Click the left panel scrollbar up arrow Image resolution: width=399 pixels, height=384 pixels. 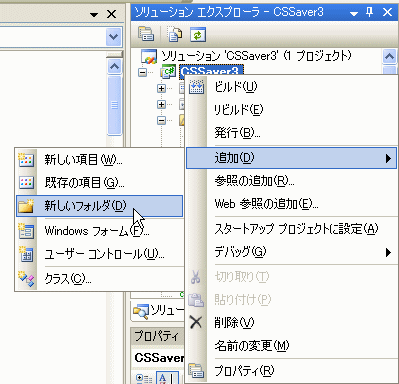click(114, 67)
